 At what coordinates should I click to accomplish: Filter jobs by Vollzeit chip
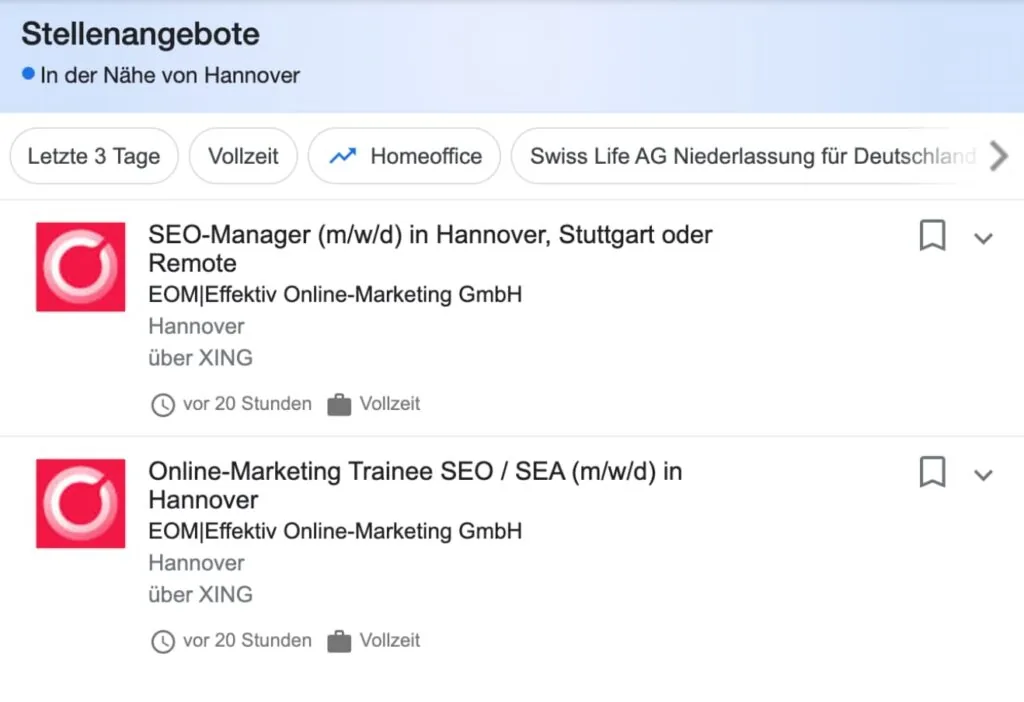pos(243,156)
